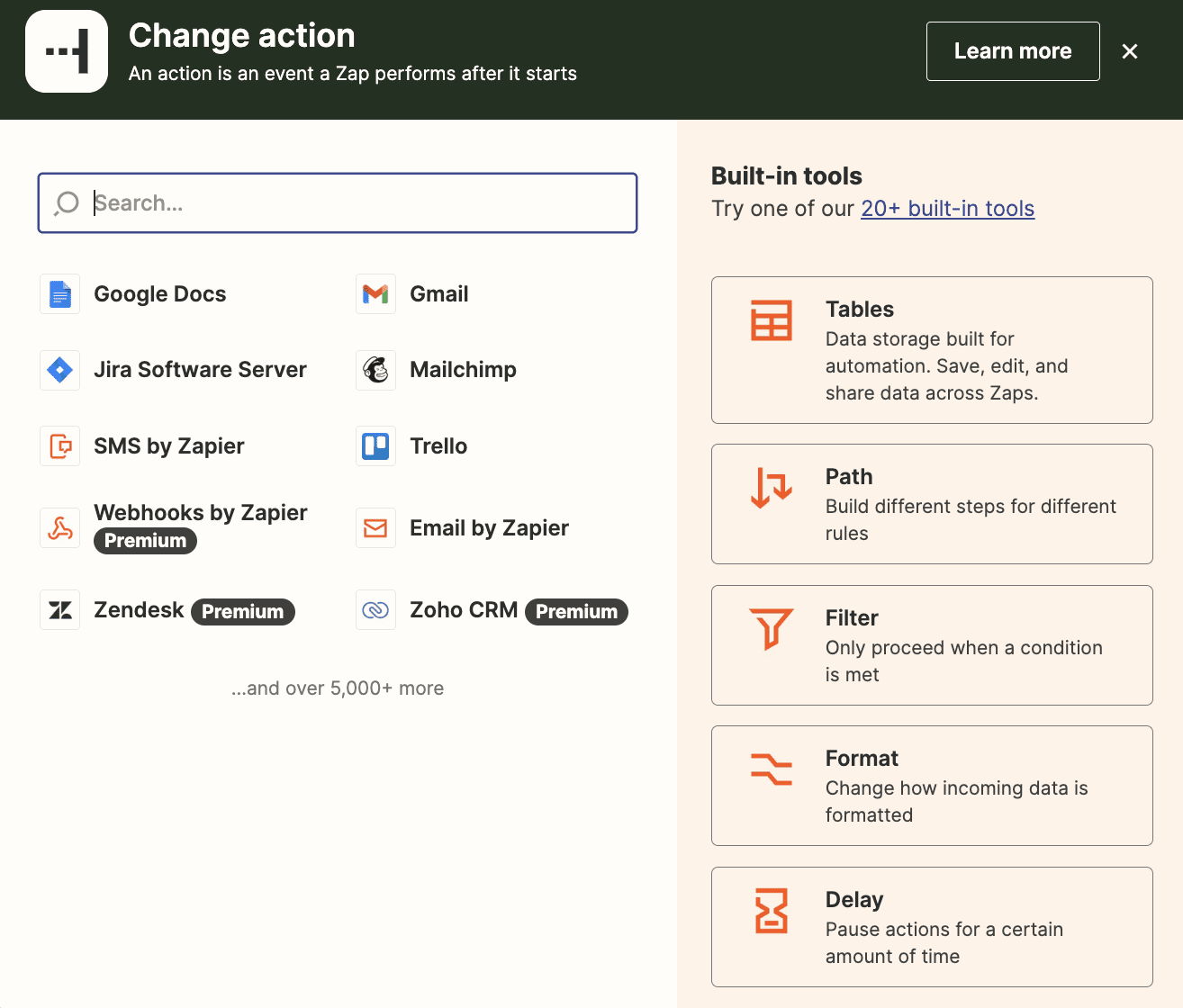Open the 20+ built-in tools link
Screen dimensions: 1183x1008
948,209
